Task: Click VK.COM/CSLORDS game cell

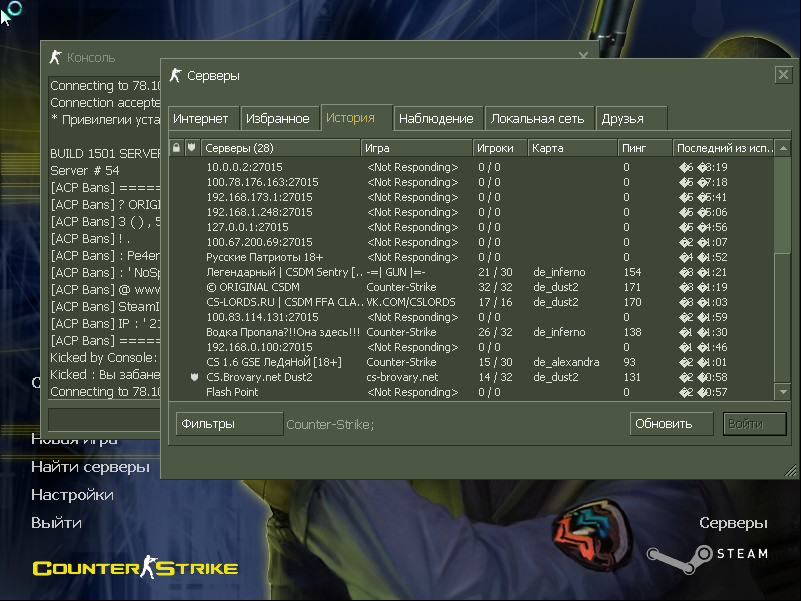Action: 411,302
